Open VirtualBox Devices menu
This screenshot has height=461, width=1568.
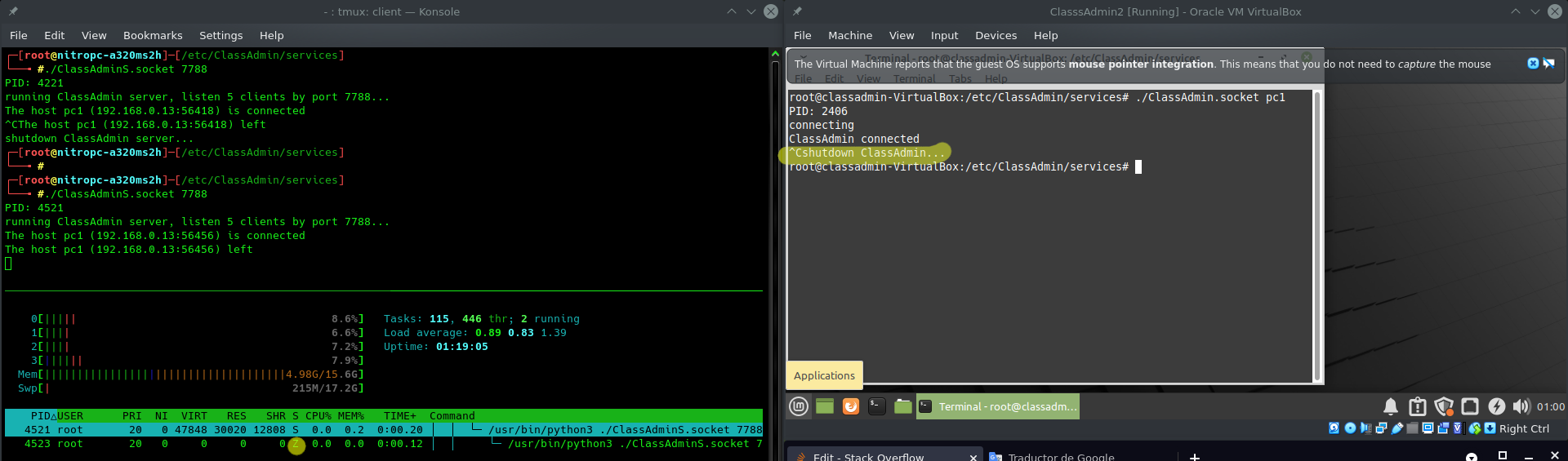[x=996, y=35]
